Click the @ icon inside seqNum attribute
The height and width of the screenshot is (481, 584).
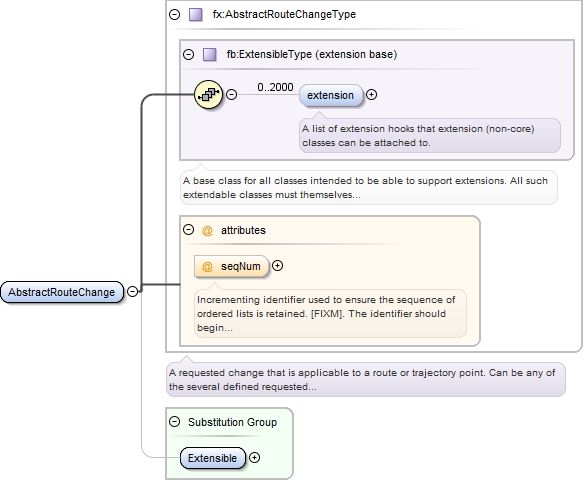207,266
